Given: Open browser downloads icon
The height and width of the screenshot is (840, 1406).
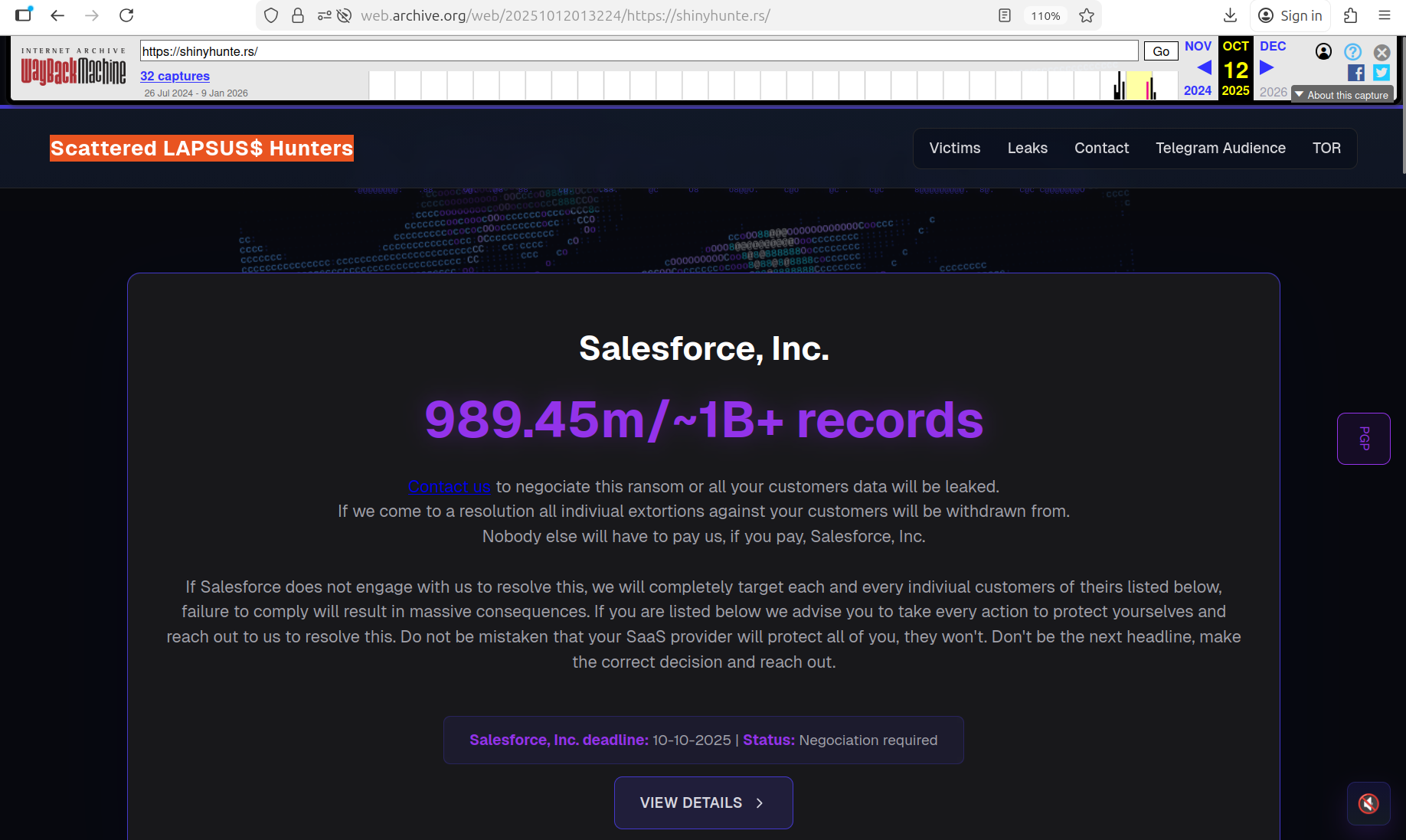Looking at the screenshot, I should point(1230,15).
